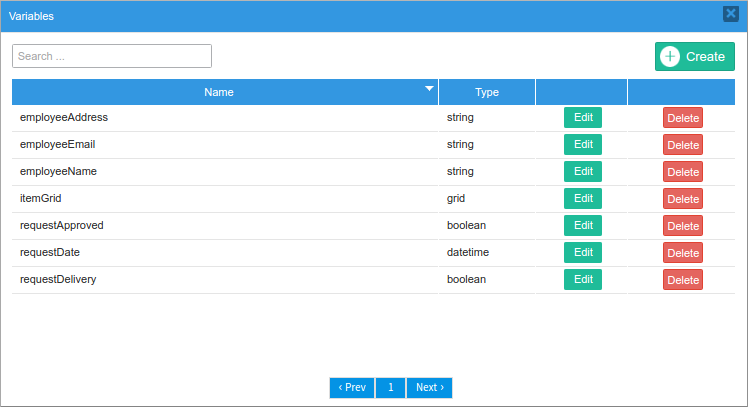Edit the requestApproved variable
This screenshot has width=748, height=407.
click(583, 226)
